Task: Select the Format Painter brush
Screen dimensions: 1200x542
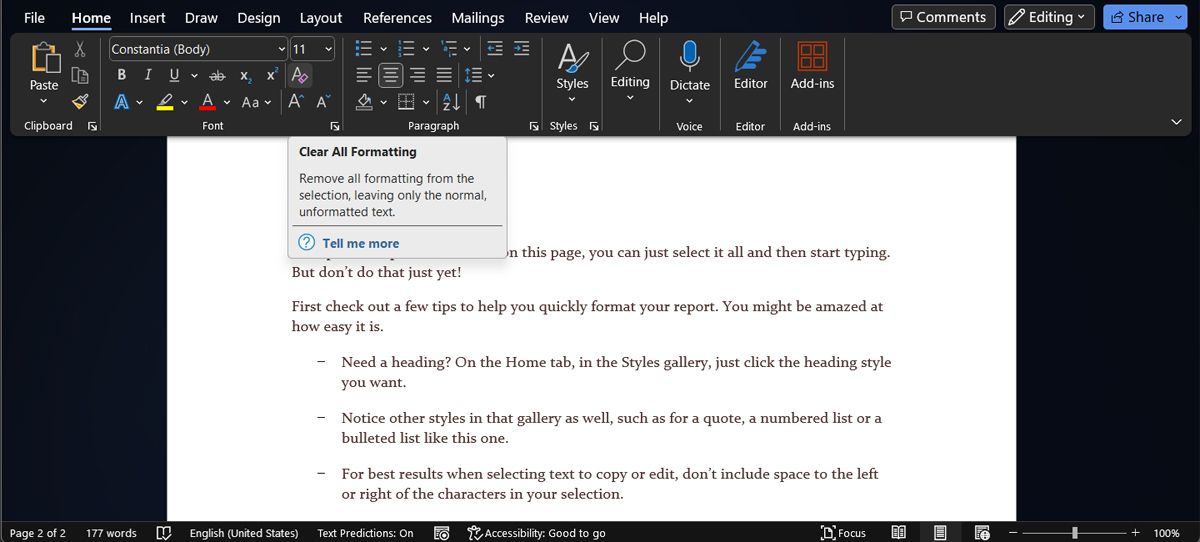Action: tap(80, 101)
